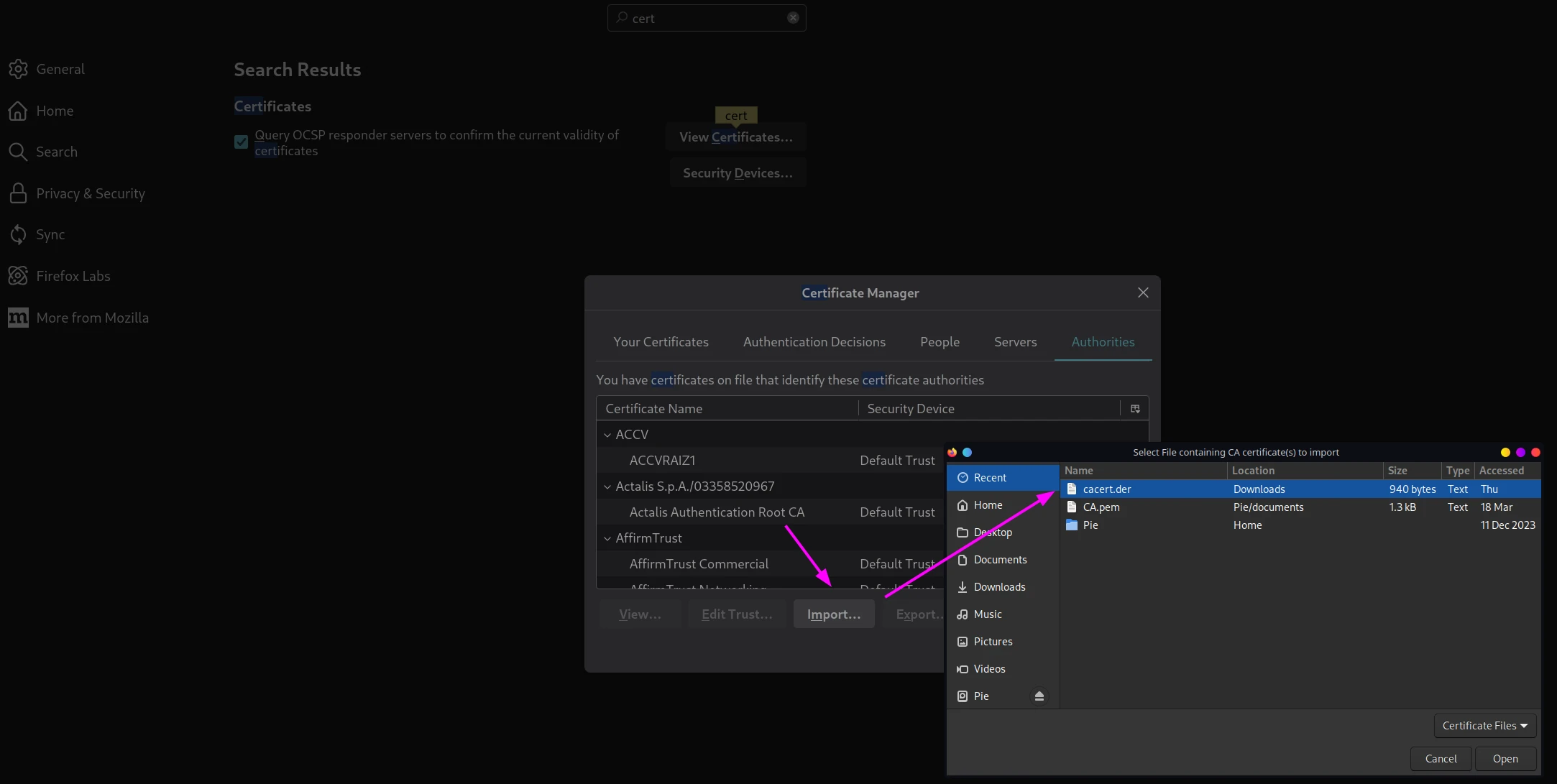Click the Sync arrows icon
1557x784 pixels.
pos(18,234)
